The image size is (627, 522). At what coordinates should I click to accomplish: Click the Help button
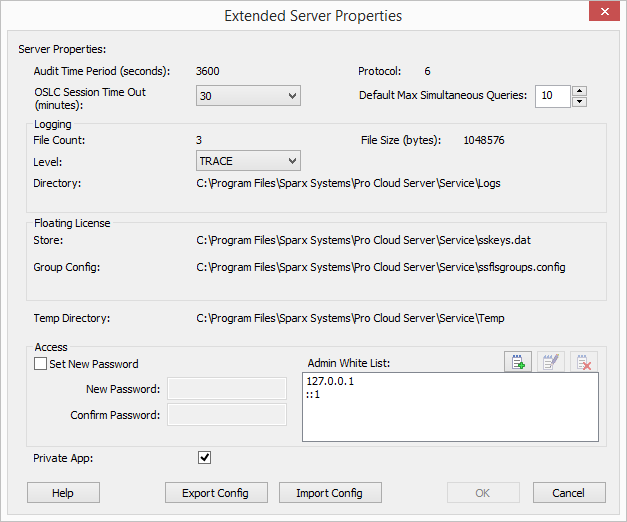point(63,492)
